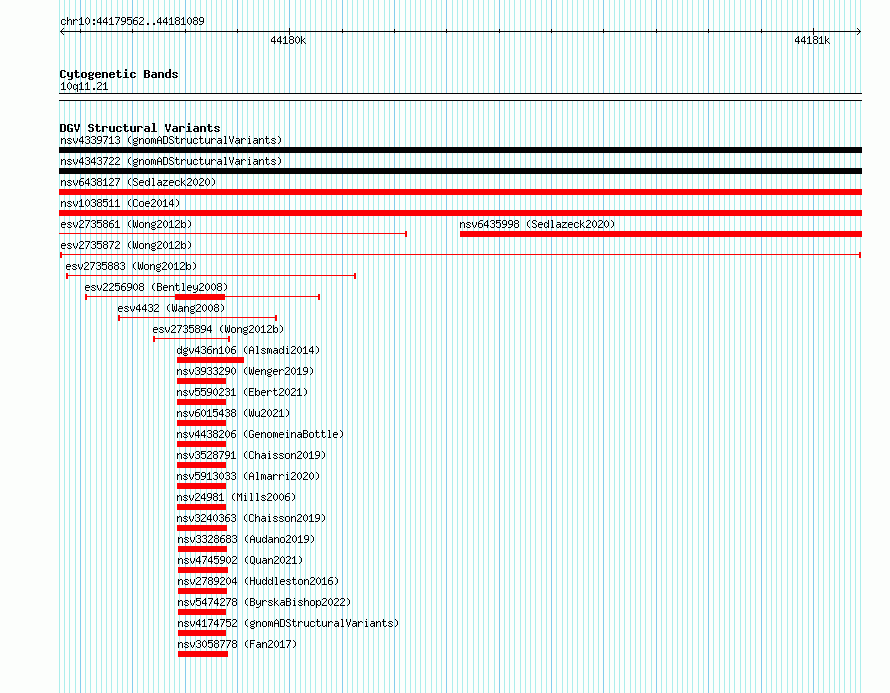The width and height of the screenshot is (890, 693).
Task: Click the thin red line under esv2735872
Action: click(x=460, y=255)
